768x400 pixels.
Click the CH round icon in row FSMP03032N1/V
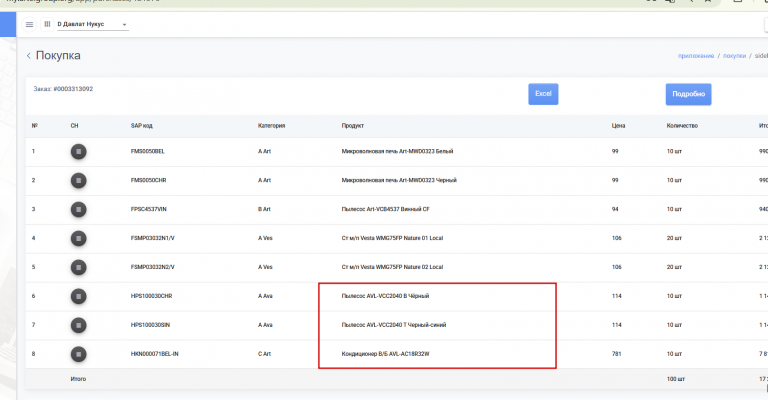tap(78, 238)
